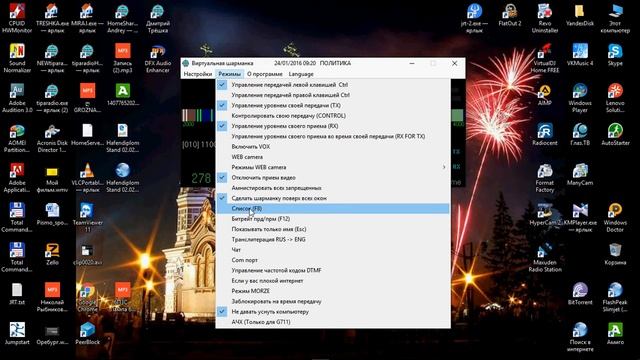Select 'Com порт' menu entry

333,260
